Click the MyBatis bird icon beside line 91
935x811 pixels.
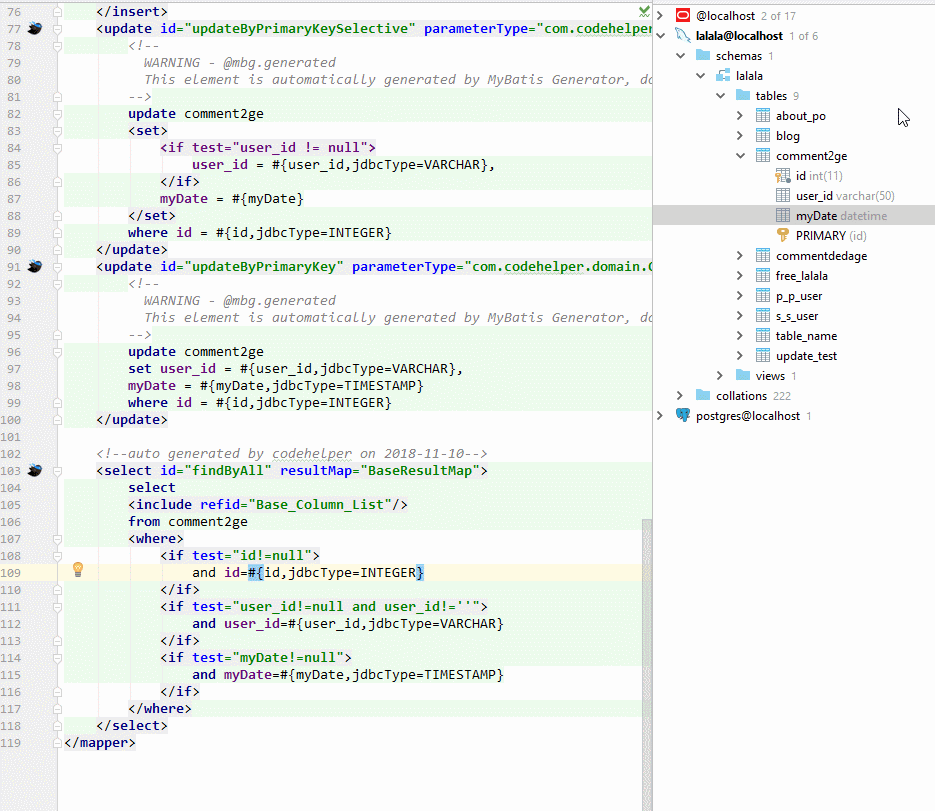pos(34,266)
